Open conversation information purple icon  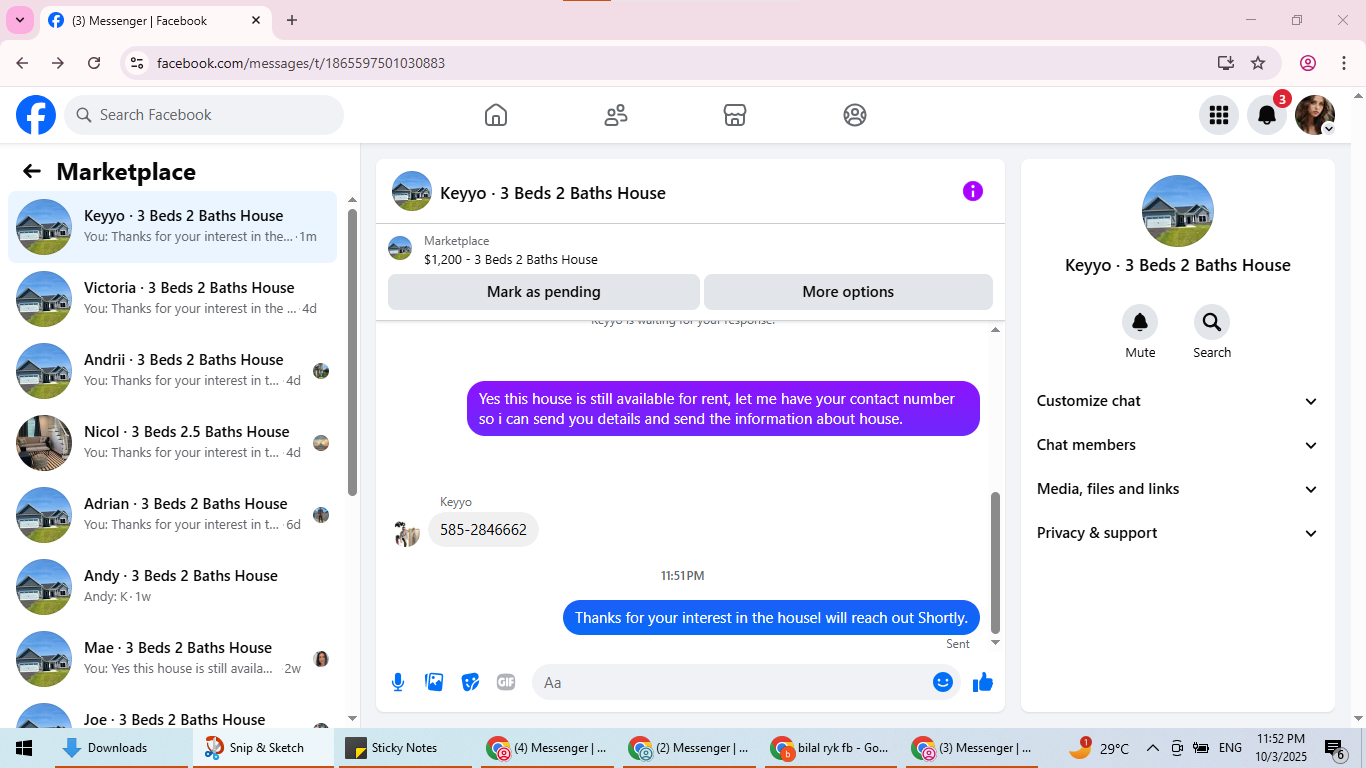pyautogui.click(x=973, y=191)
